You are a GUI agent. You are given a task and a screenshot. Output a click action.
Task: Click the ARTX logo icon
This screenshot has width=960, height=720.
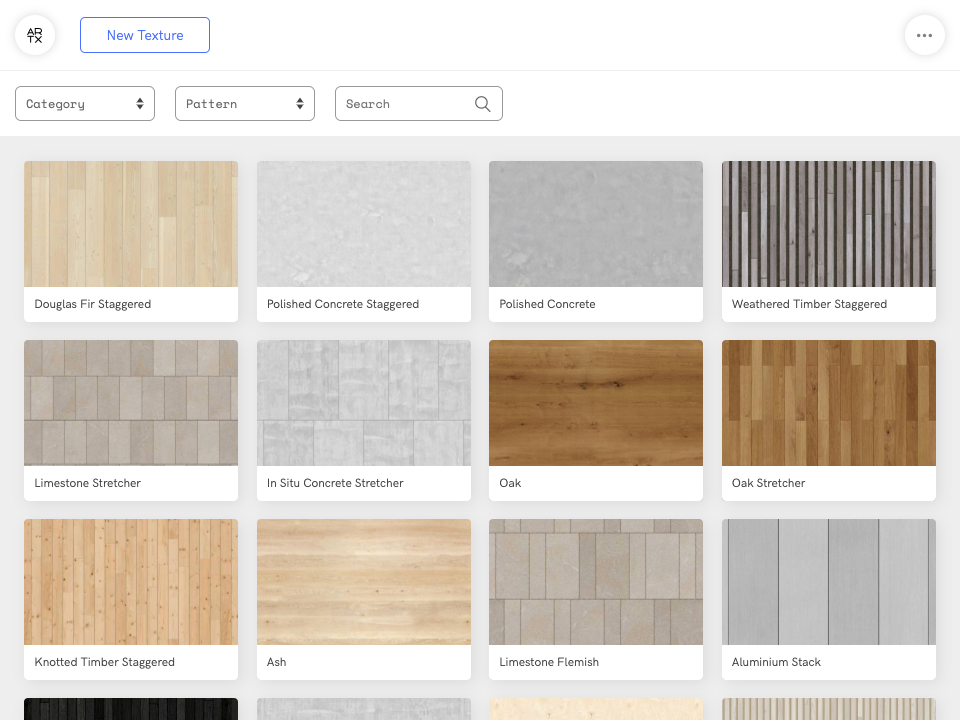point(35,35)
